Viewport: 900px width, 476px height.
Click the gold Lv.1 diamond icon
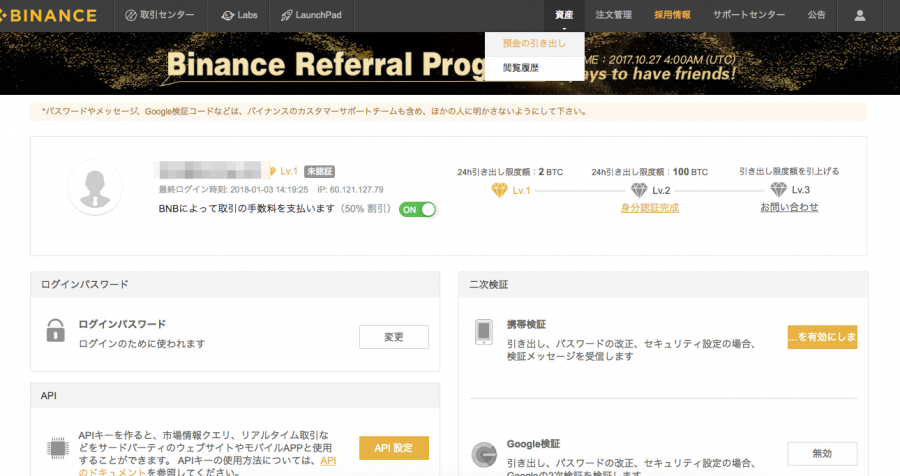coord(499,190)
